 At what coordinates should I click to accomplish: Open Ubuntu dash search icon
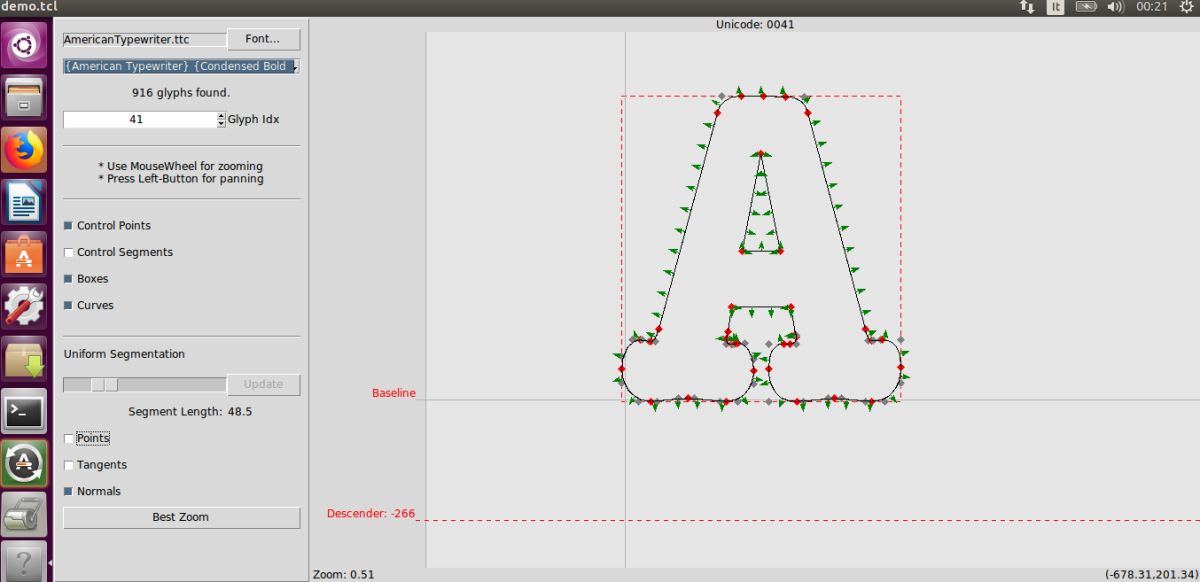point(24,45)
